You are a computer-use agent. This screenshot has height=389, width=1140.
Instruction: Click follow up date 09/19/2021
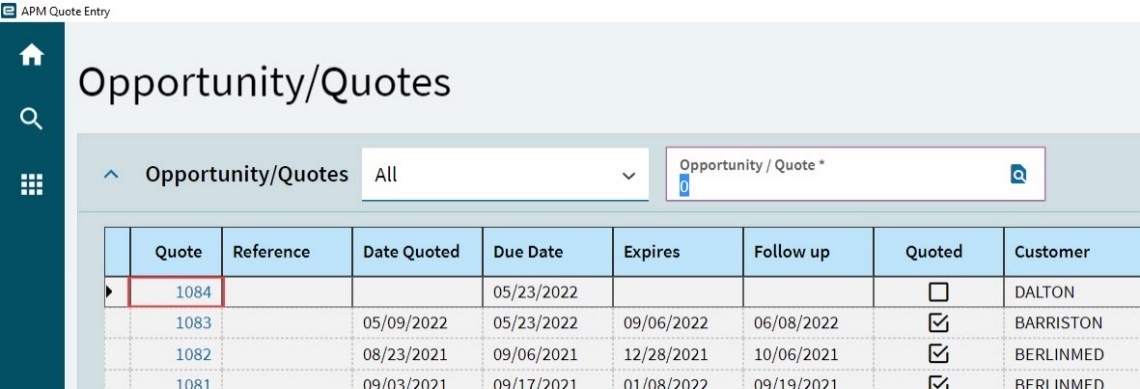[x=808, y=380]
